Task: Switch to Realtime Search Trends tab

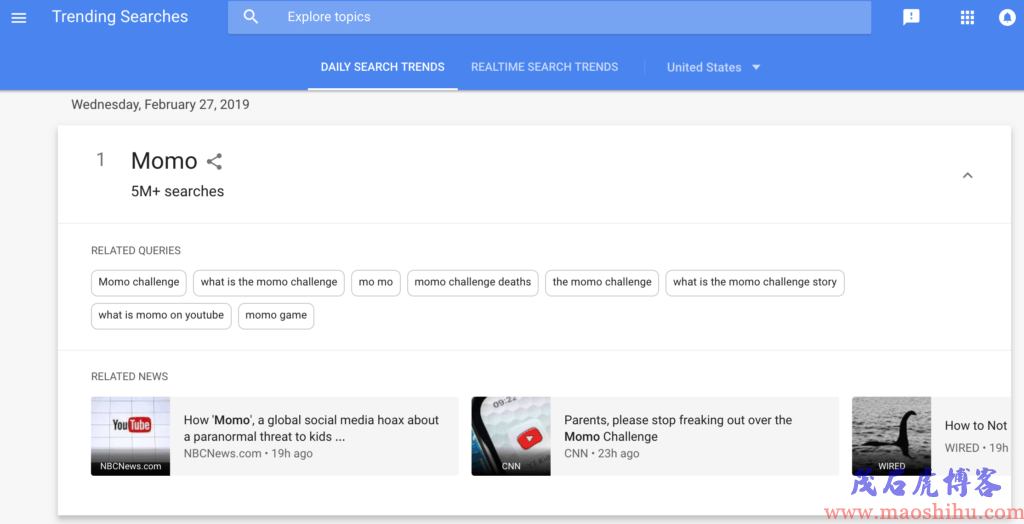Action: tap(545, 67)
